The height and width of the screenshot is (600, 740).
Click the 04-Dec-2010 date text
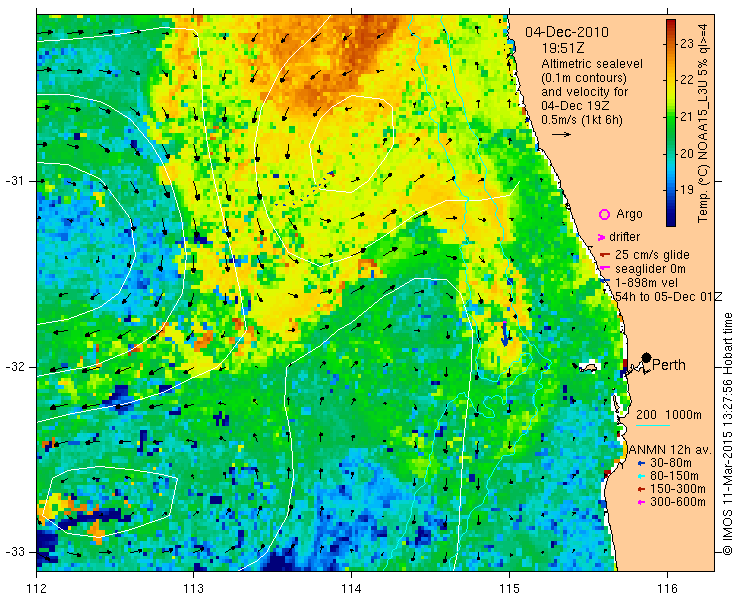pos(567,32)
